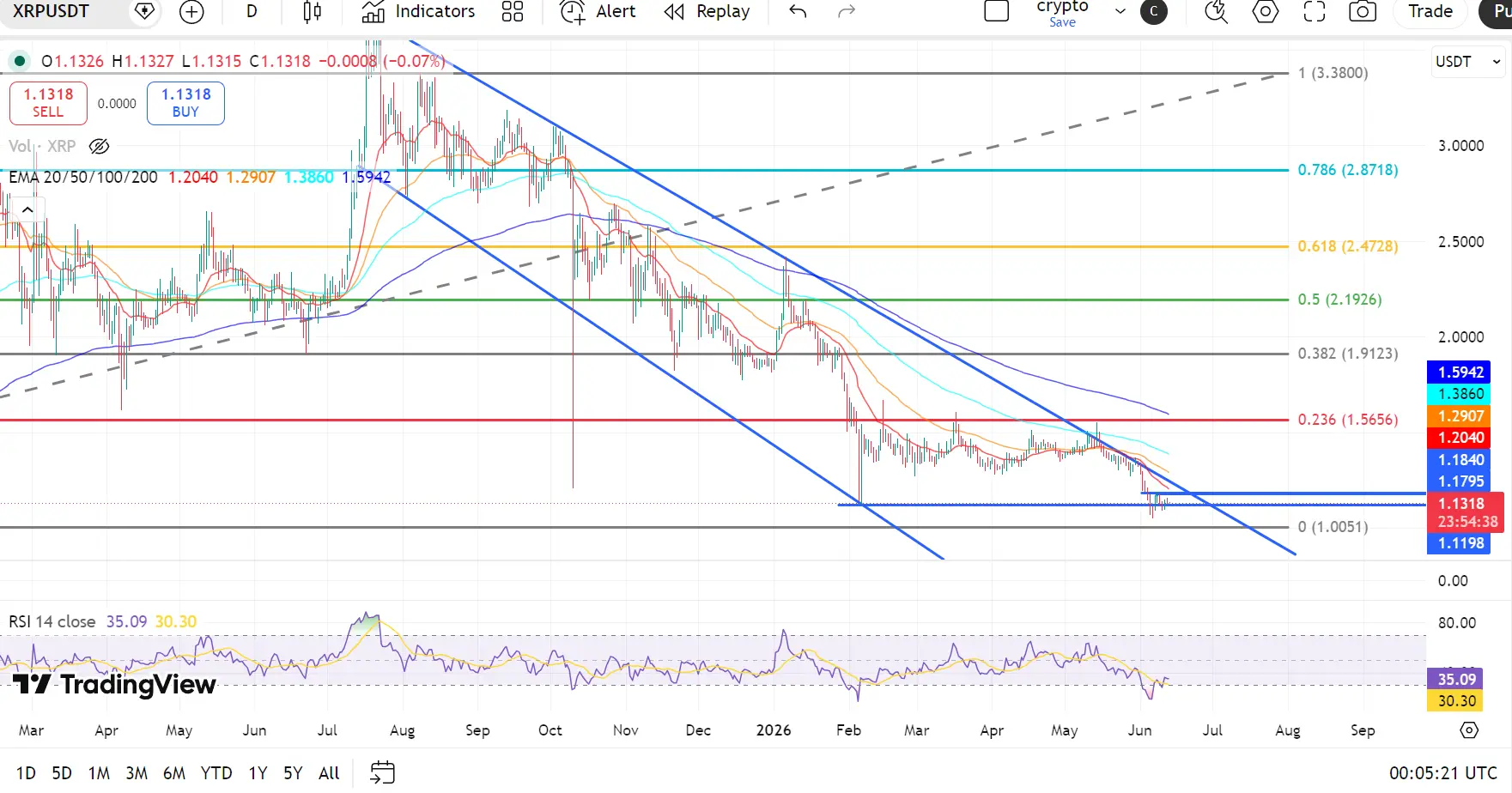Click 0.236 (1.5656) Fibonacci level label
This screenshot has width=1512, height=793.
click(x=1348, y=420)
